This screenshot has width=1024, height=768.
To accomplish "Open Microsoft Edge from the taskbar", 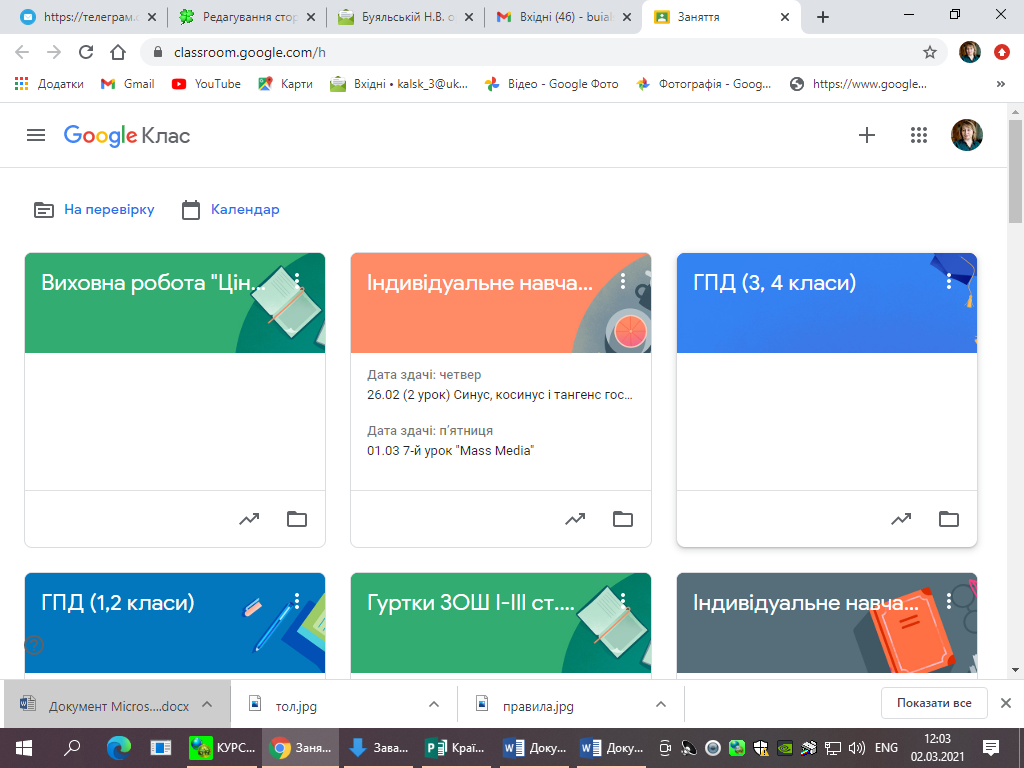I will point(119,748).
